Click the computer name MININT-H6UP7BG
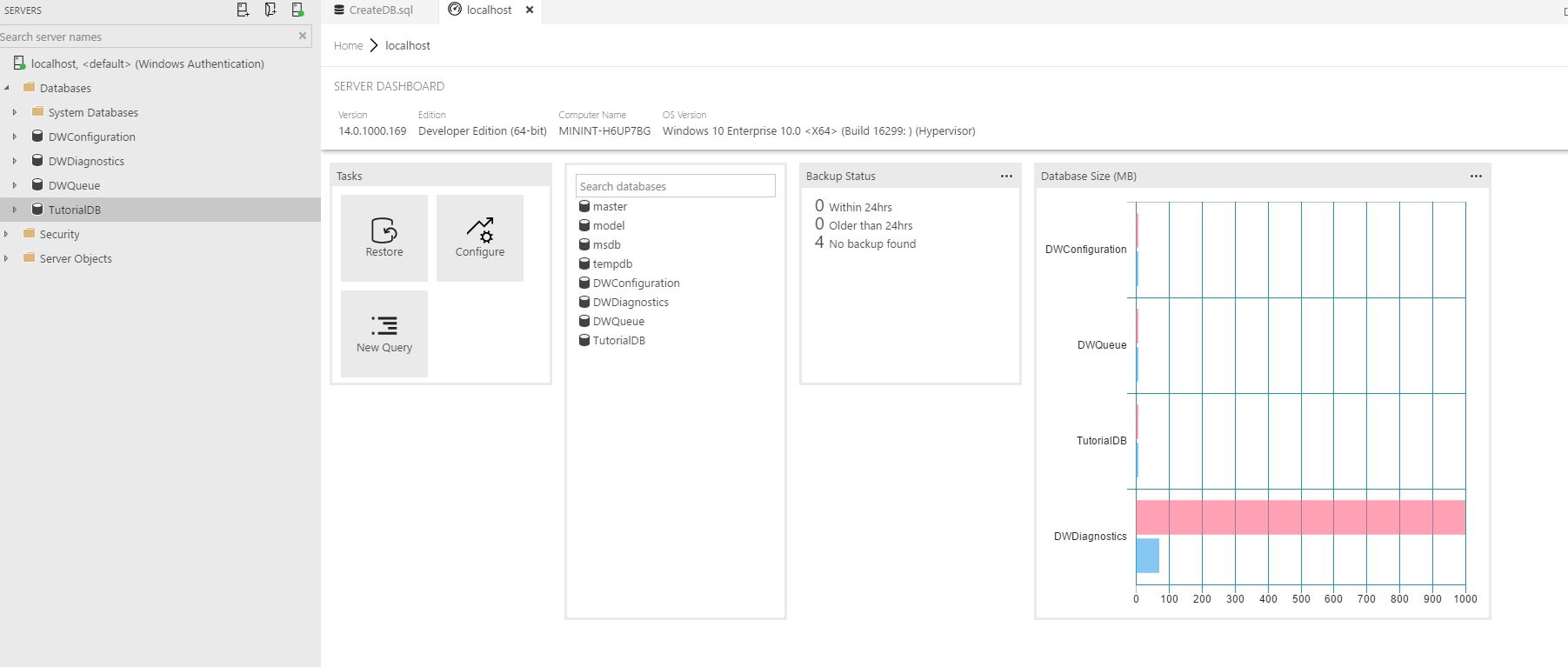 [x=604, y=130]
